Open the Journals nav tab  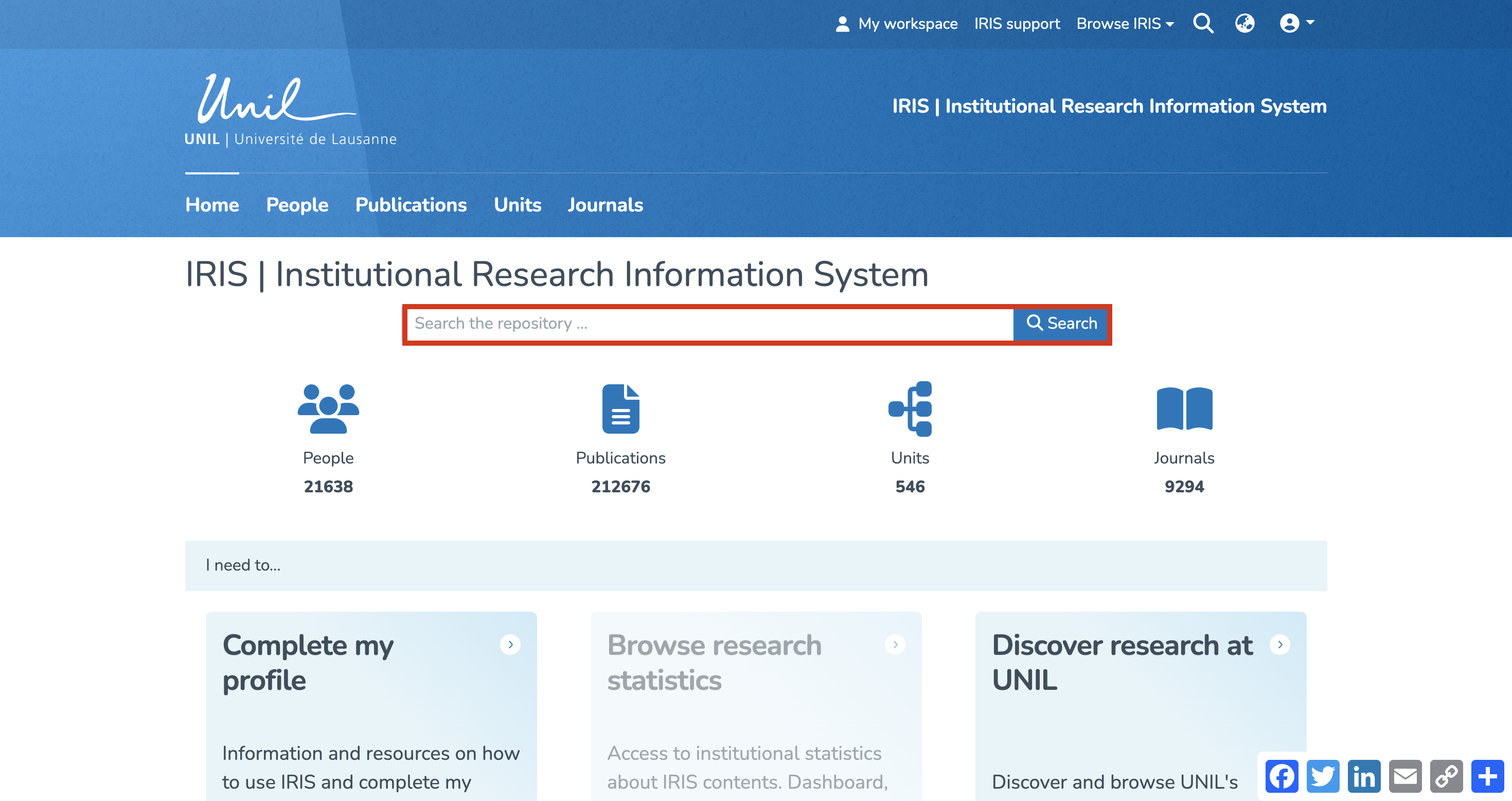coord(605,205)
